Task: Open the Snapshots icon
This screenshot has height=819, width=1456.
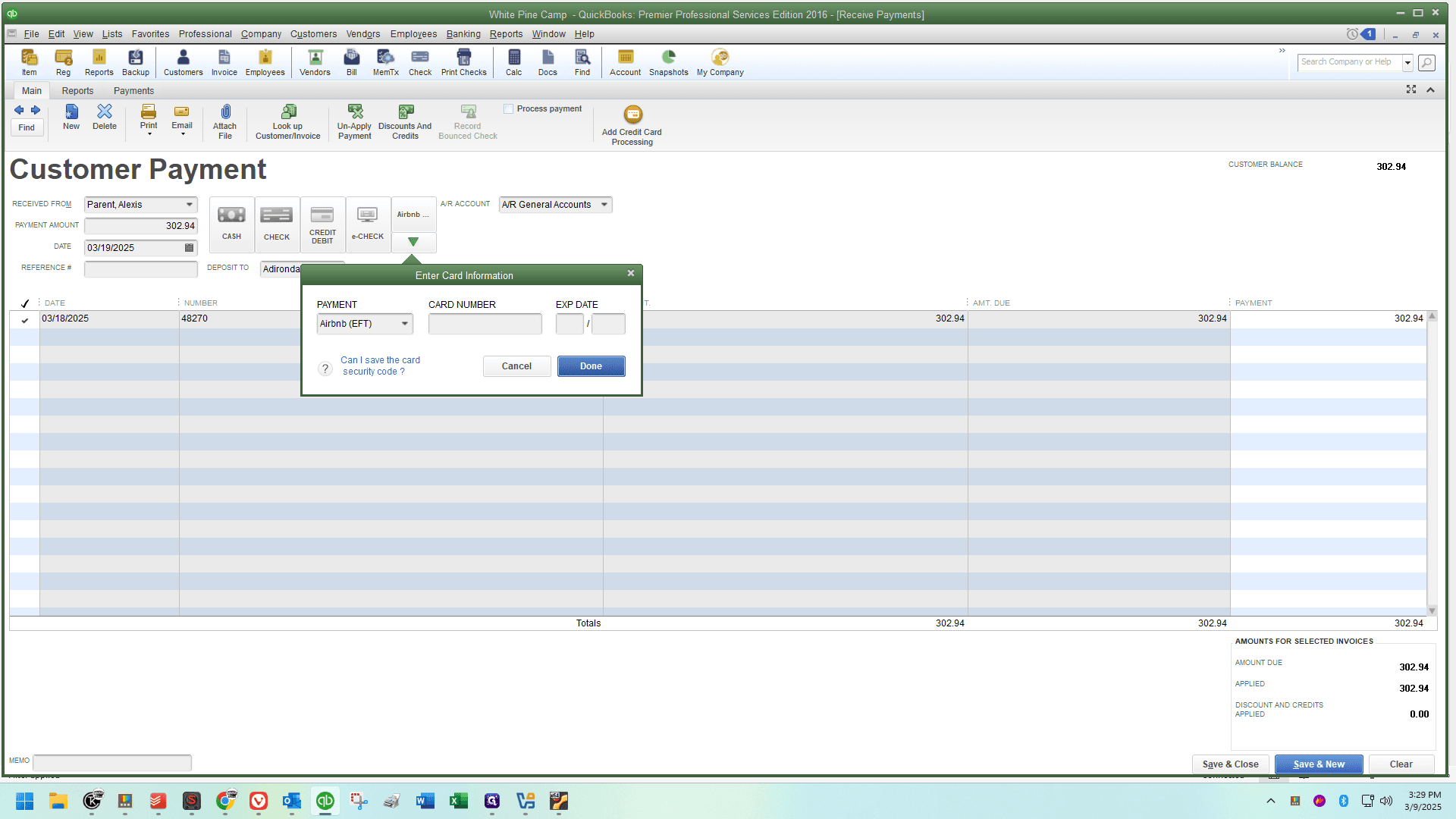Action: pos(668,62)
